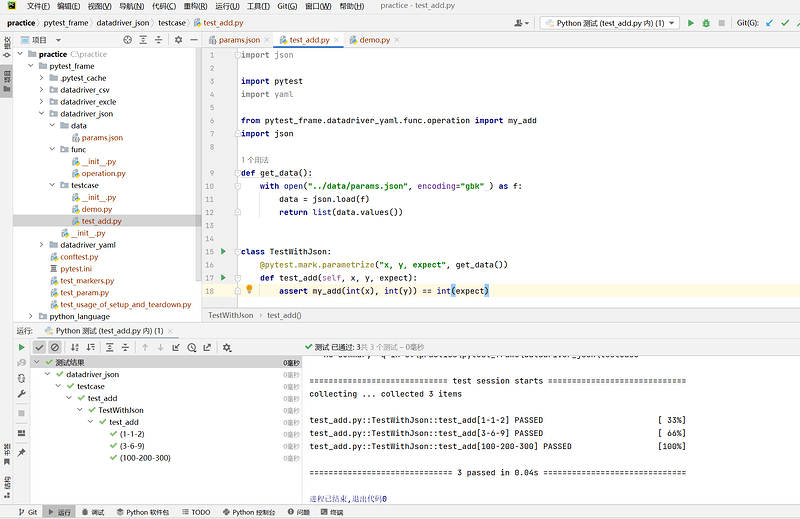Viewport: 800px width, 519px height.
Task: Open the Python 控制台 tool window
Action: tap(249, 512)
